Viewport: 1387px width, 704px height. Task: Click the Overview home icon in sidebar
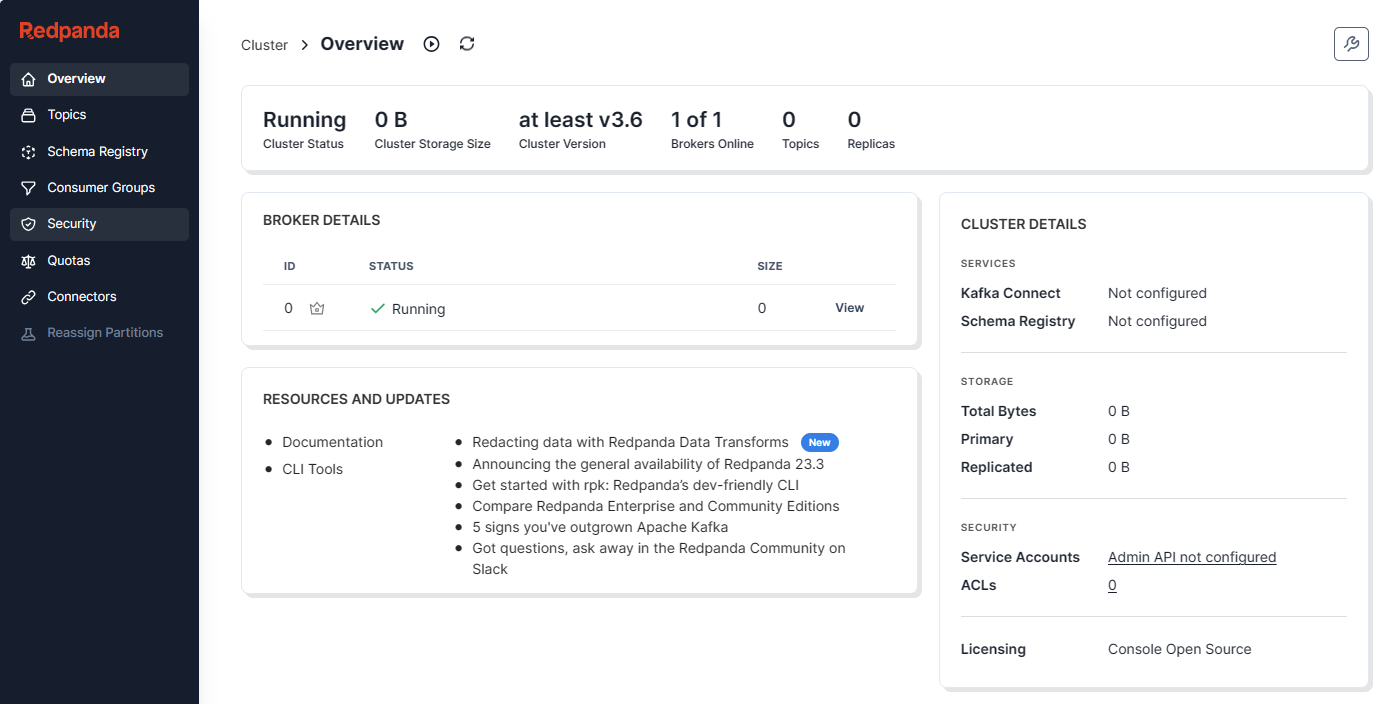coord(28,79)
